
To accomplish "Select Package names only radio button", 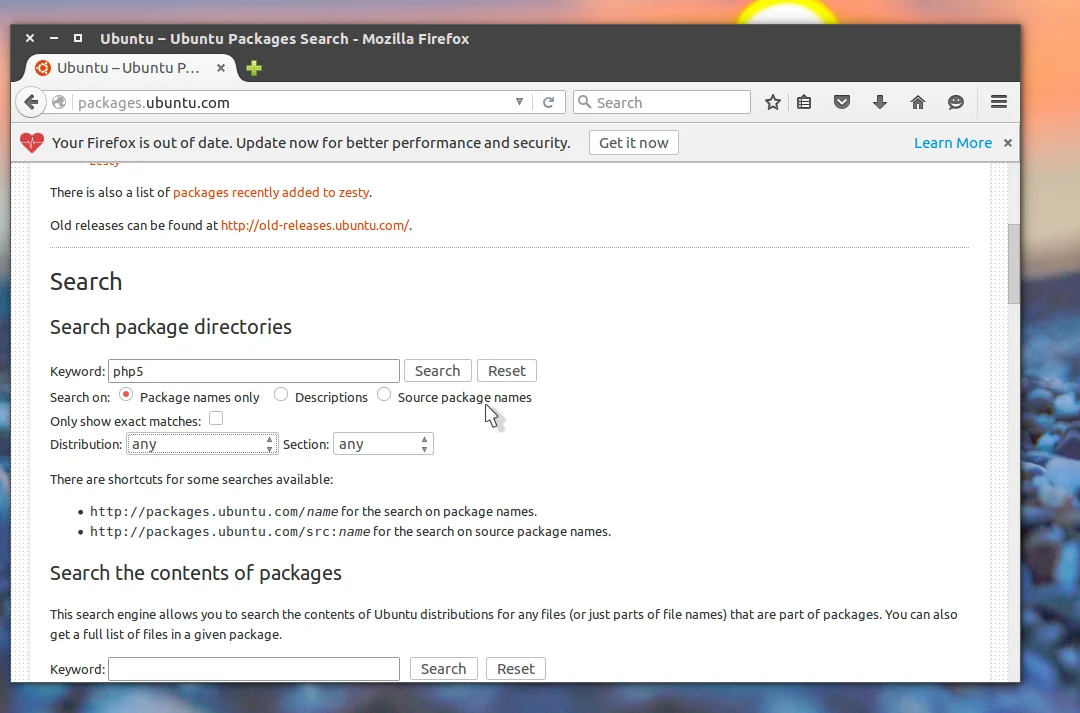I will click(x=126, y=395).
